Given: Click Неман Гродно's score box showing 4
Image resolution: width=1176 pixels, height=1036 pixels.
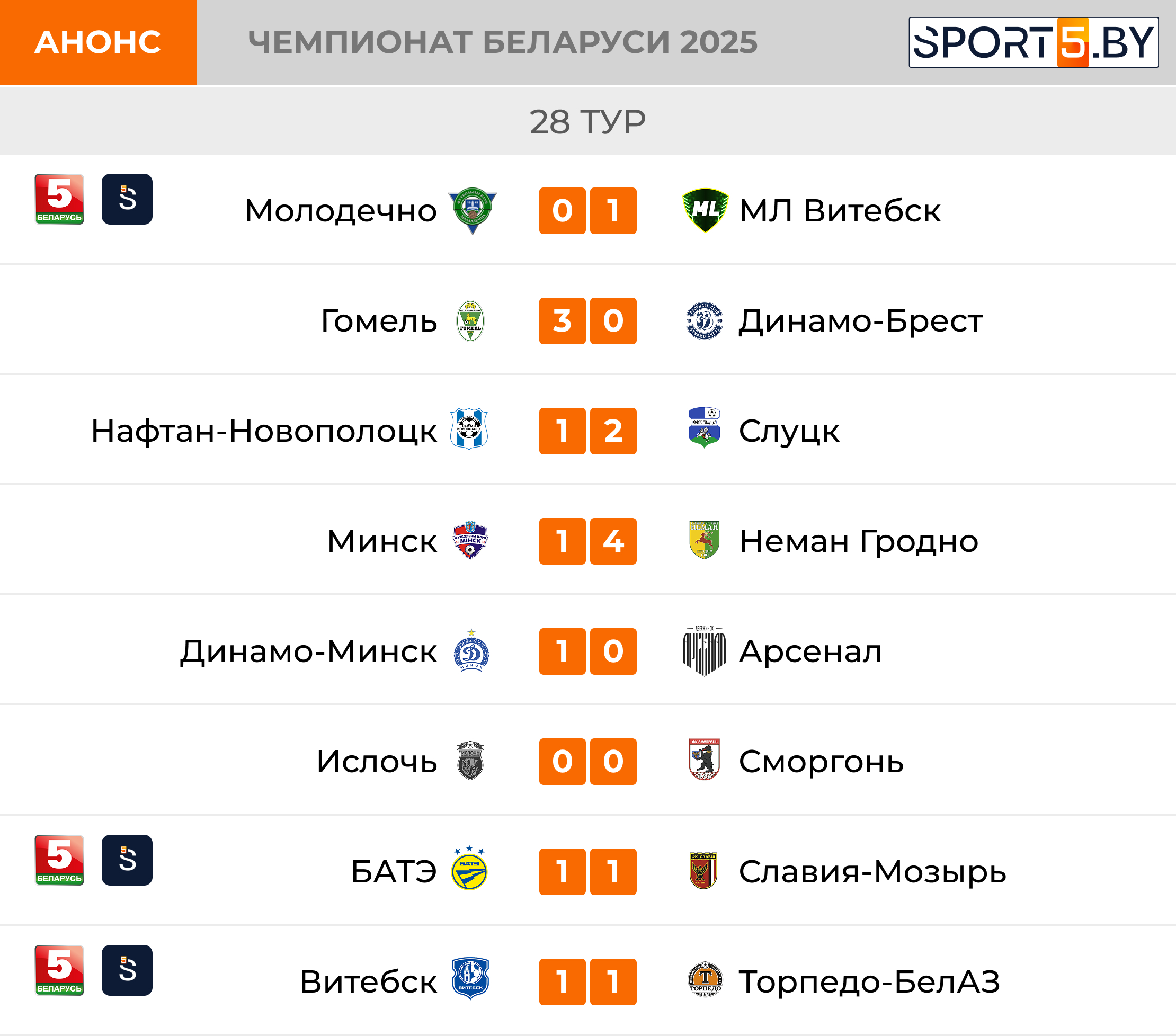Looking at the screenshot, I should click(x=613, y=541).
